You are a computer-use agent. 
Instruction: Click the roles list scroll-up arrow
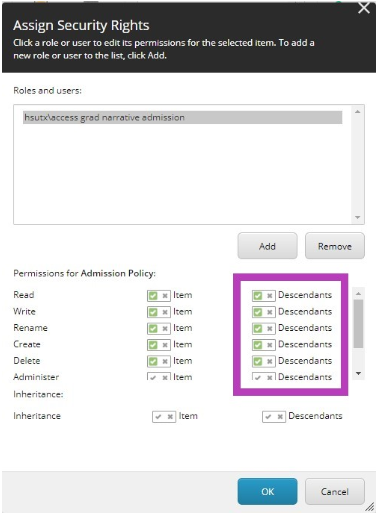point(358,112)
